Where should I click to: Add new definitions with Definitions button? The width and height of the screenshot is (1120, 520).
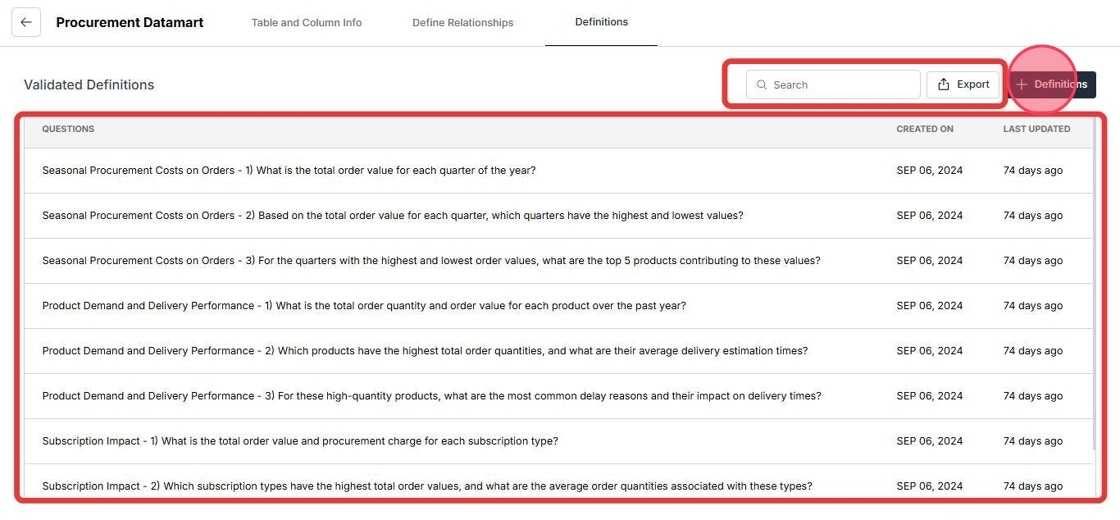[x=1051, y=84]
